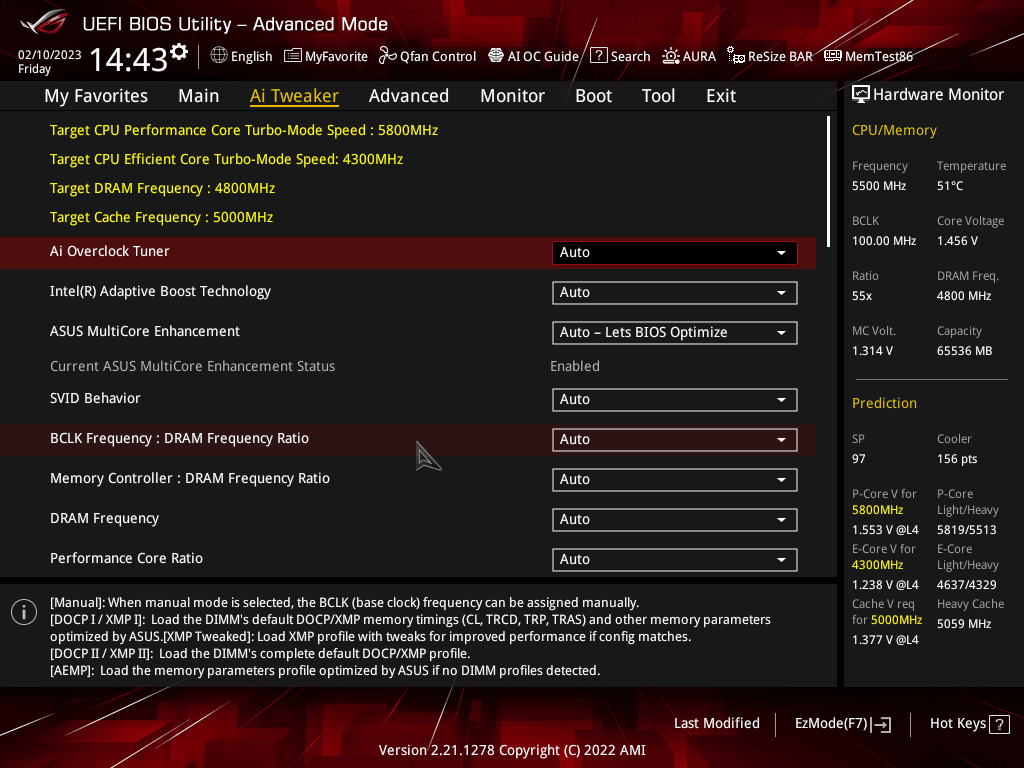Click the EzMode exit arrow icon
The height and width of the screenshot is (768, 1024).
point(881,724)
